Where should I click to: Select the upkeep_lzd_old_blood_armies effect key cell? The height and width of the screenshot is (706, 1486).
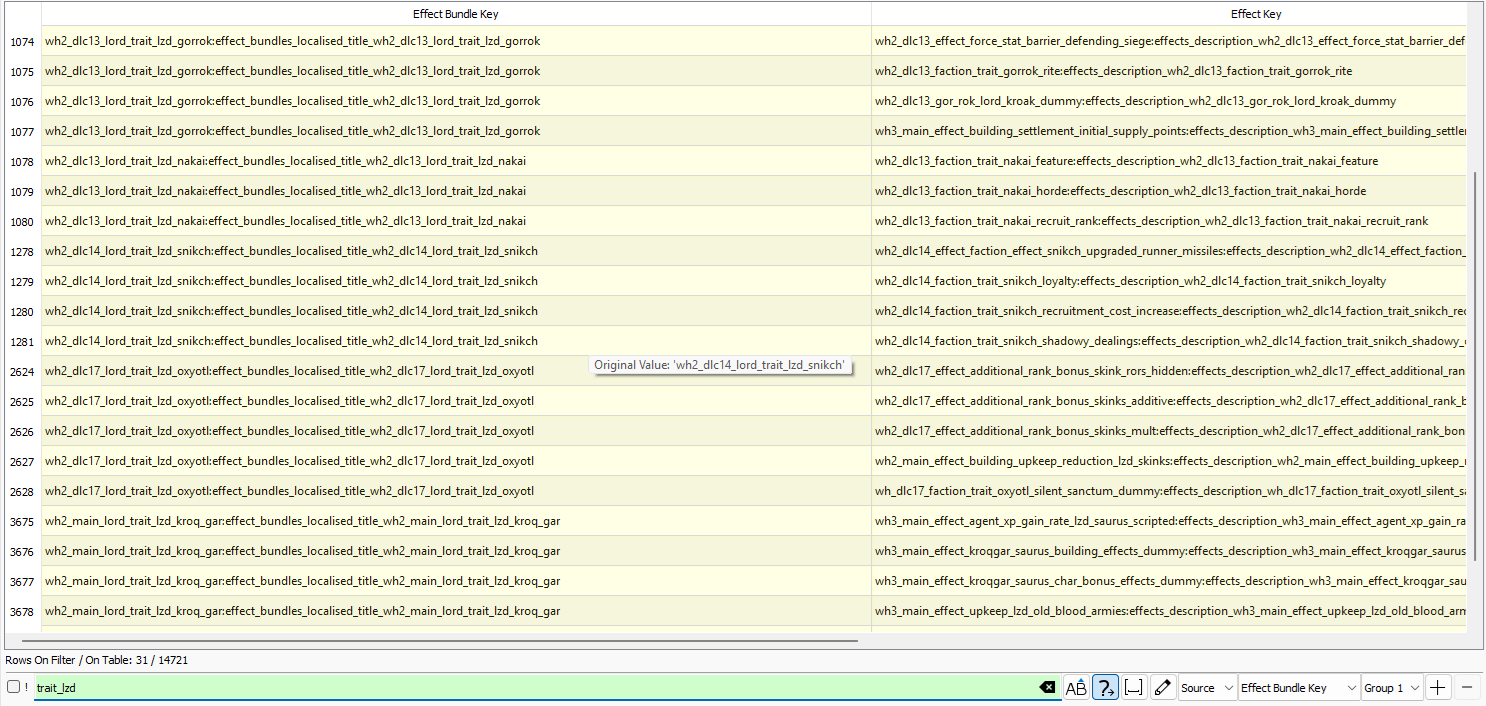click(1168, 611)
